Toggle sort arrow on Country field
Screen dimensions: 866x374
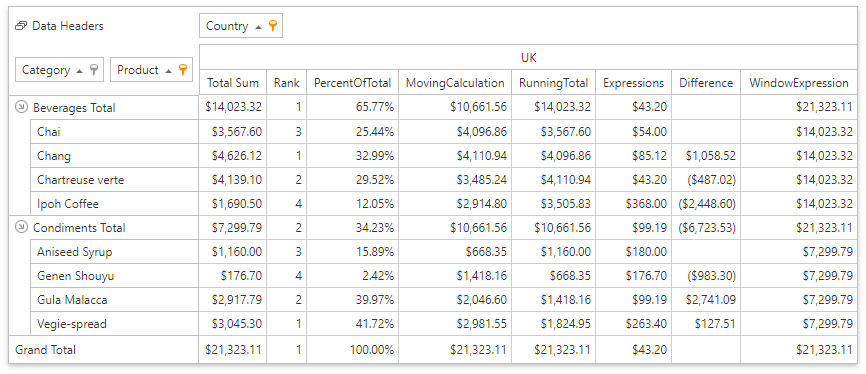[x=258, y=27]
